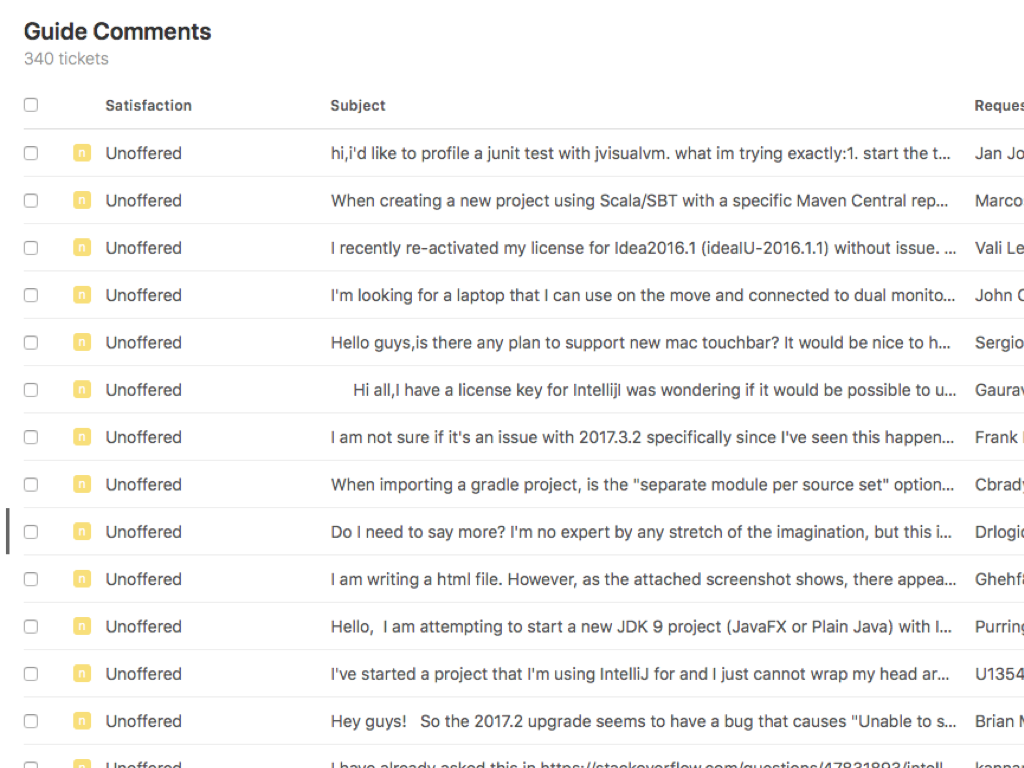The width and height of the screenshot is (1024, 768).
Task: Select the checkbox for the jvisualvm ticket row
Action: click(x=31, y=153)
